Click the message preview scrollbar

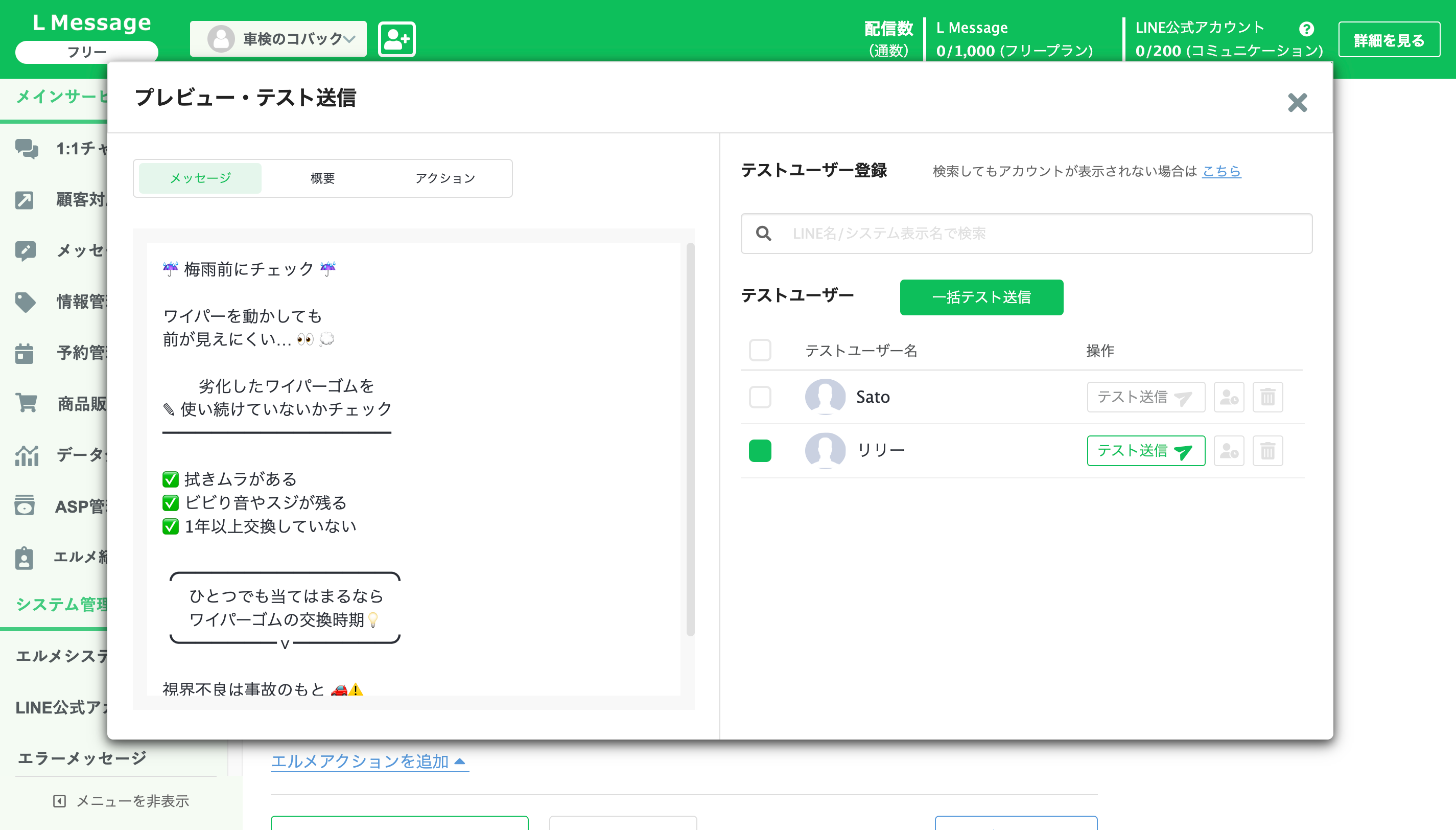(690, 439)
